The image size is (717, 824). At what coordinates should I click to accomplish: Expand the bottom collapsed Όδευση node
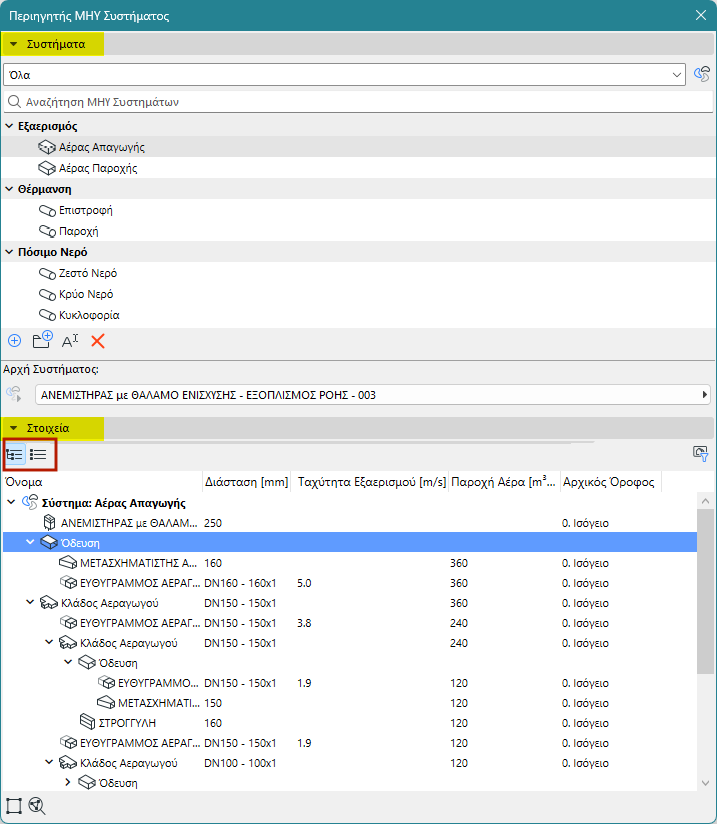68,782
